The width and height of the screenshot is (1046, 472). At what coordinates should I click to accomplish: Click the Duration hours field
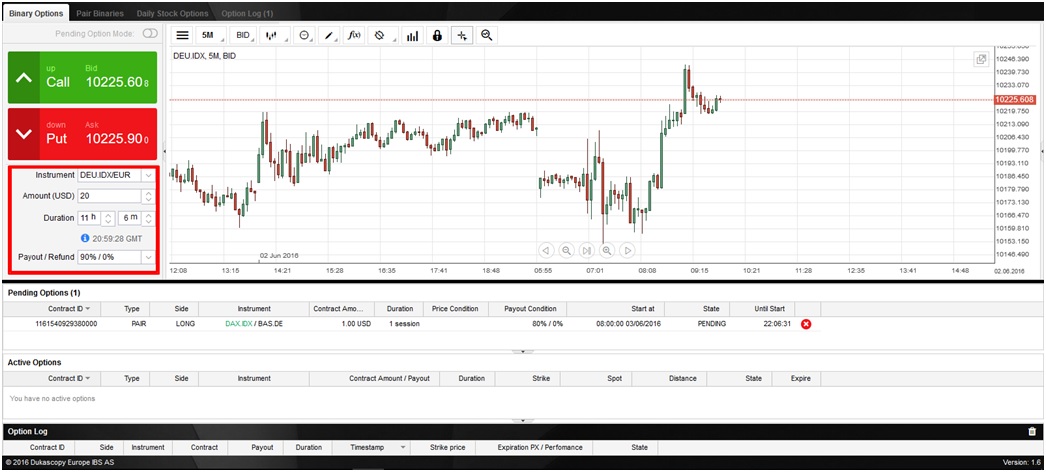pos(89,218)
